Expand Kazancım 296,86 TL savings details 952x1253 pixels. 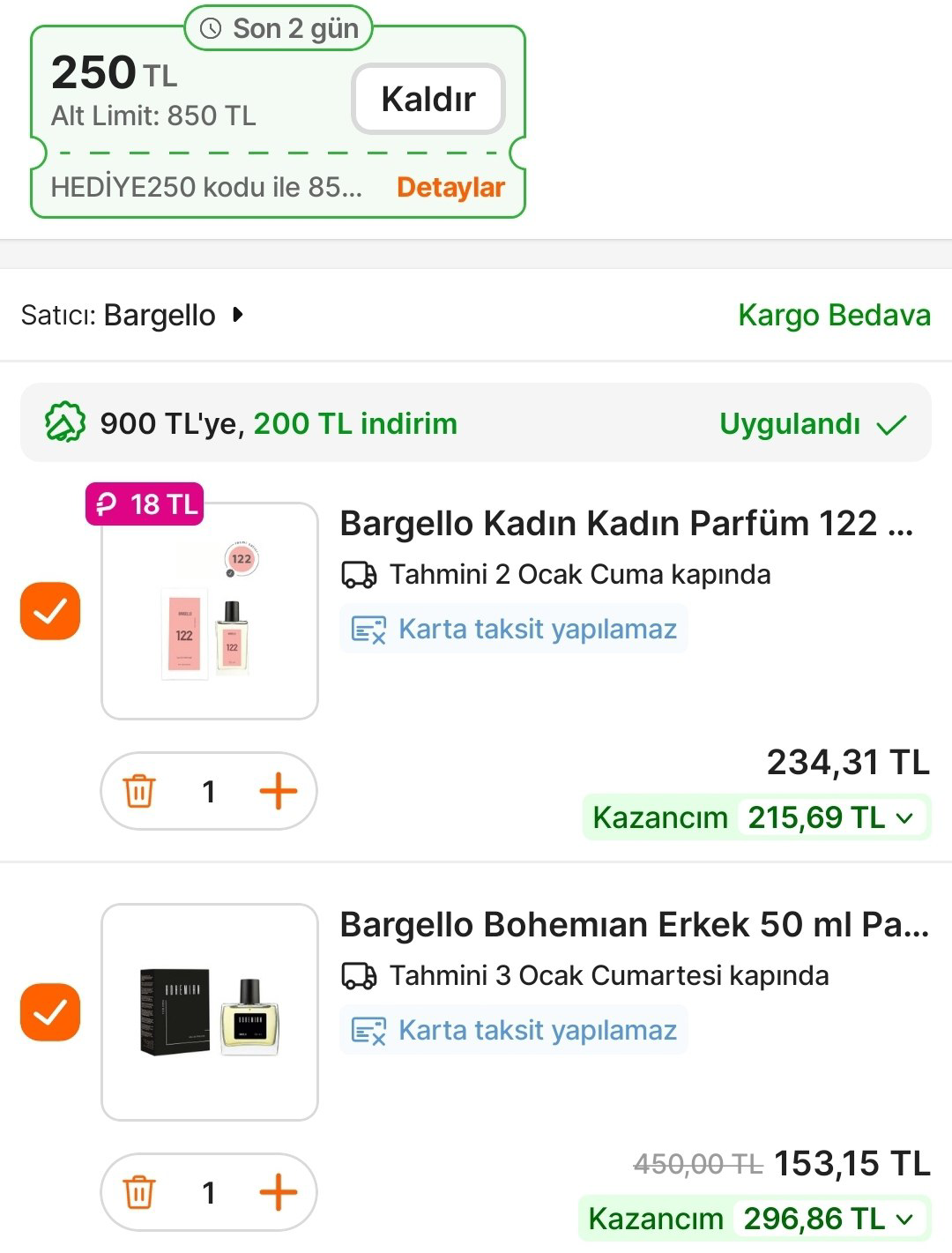tap(904, 1219)
